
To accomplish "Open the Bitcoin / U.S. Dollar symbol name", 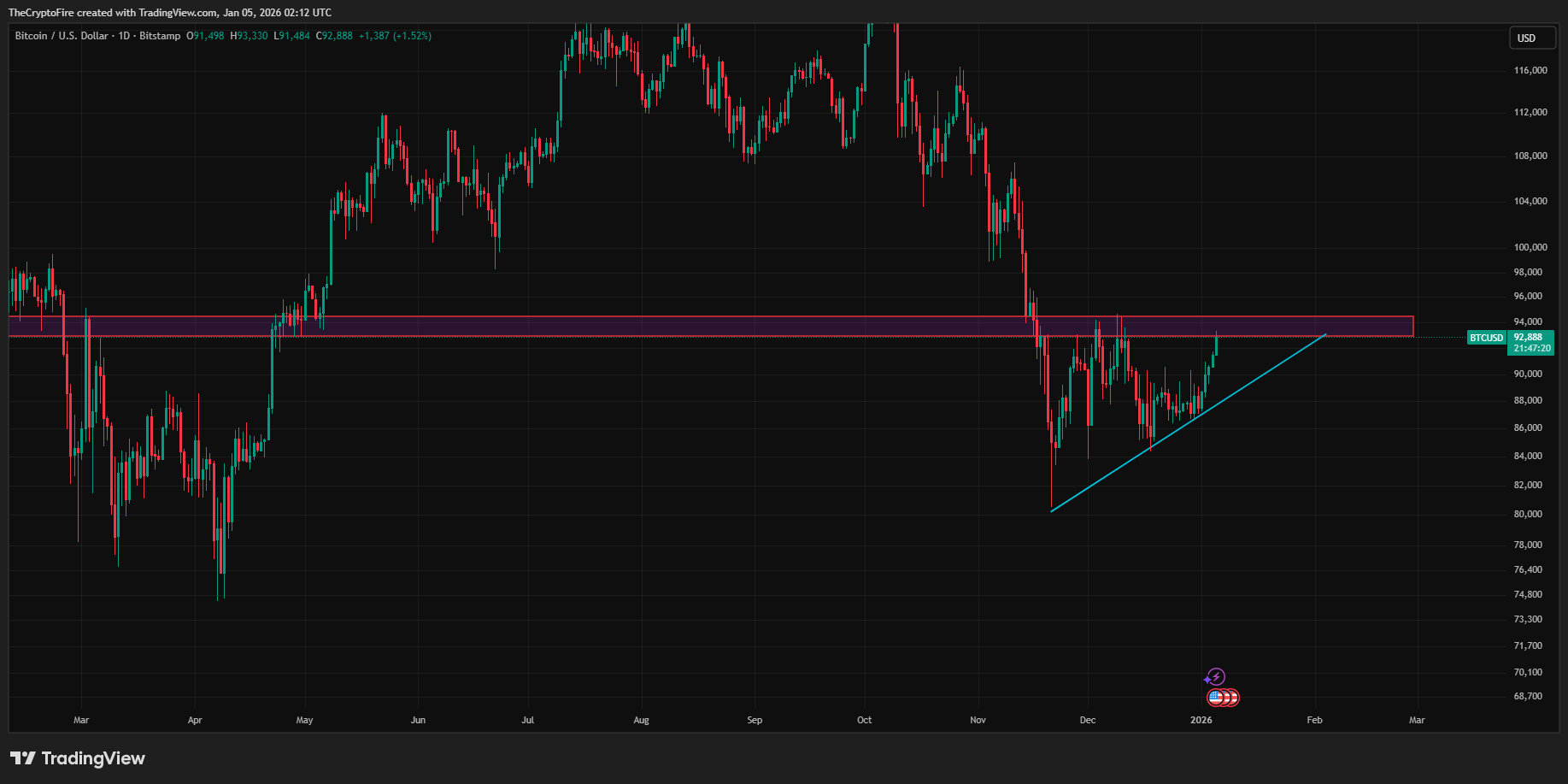I will click(60, 36).
